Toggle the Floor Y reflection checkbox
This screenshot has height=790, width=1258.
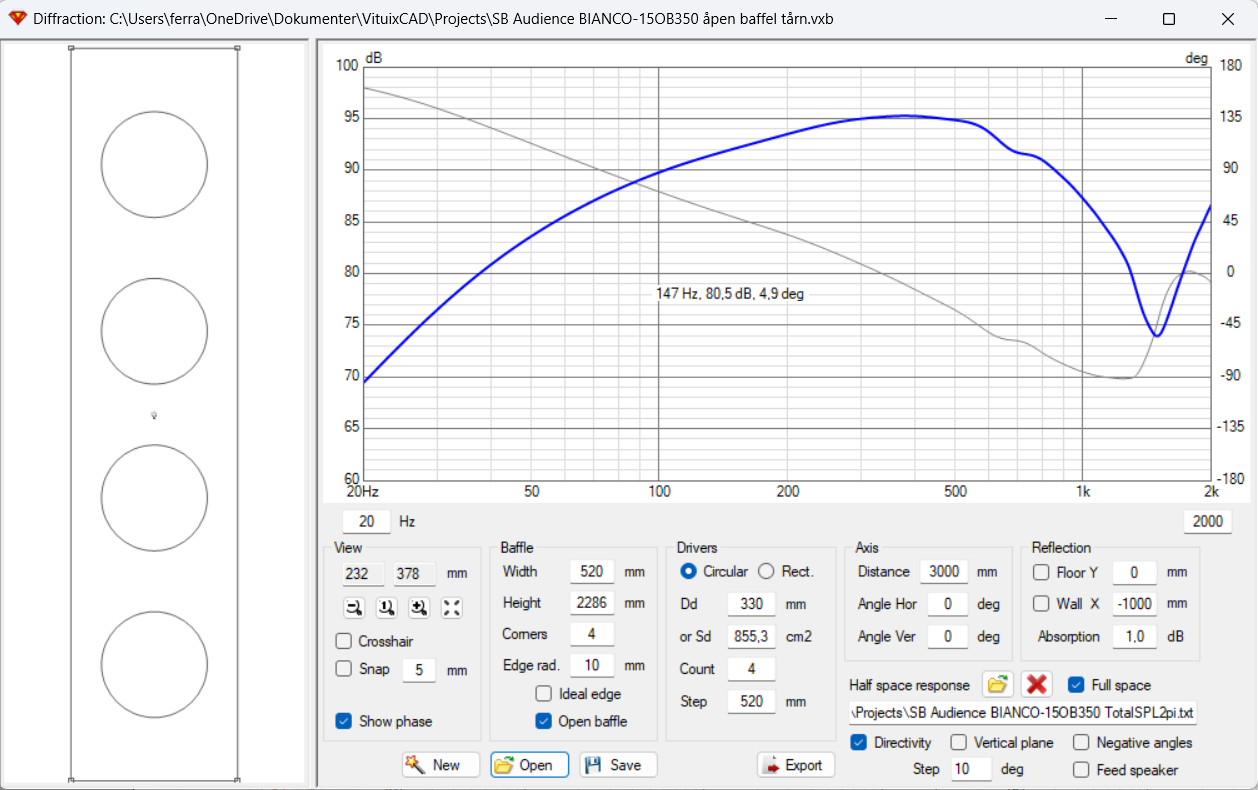pos(1041,572)
